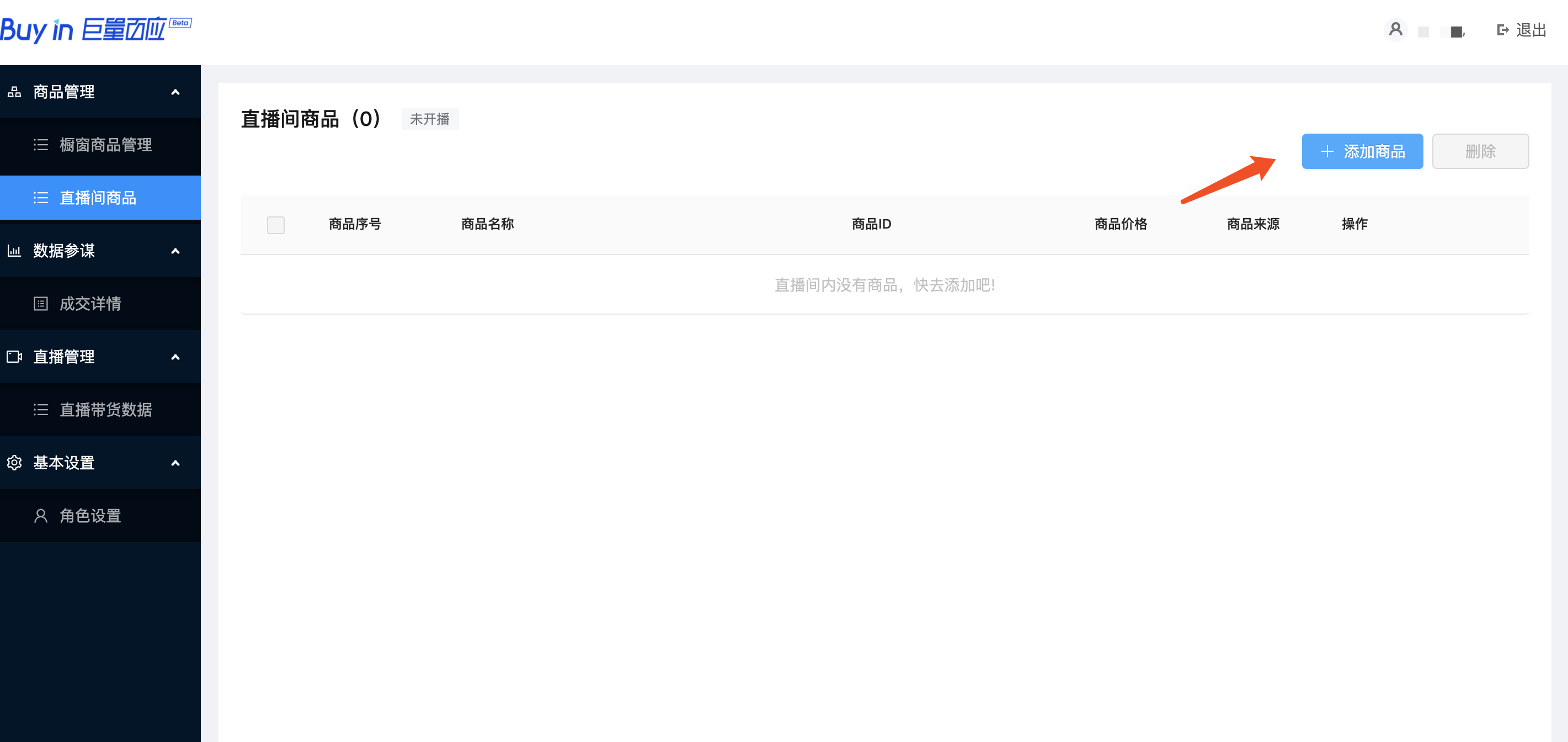Click the user avatar icon
Image resolution: width=1568 pixels, height=742 pixels.
[x=1395, y=29]
